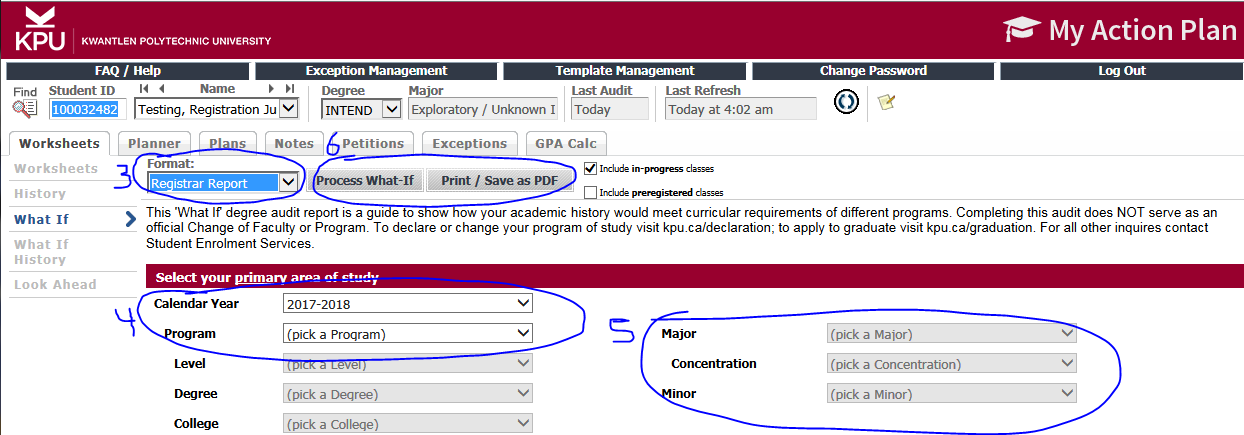
Task: Open the GPA Calc tab
Action: click(x=566, y=144)
